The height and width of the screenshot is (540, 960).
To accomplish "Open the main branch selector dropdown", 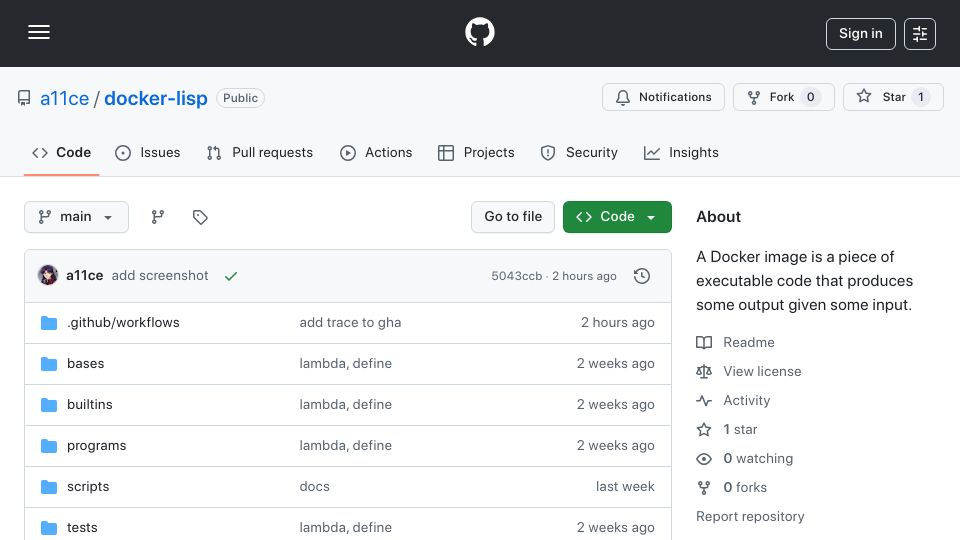I will coord(77,217).
